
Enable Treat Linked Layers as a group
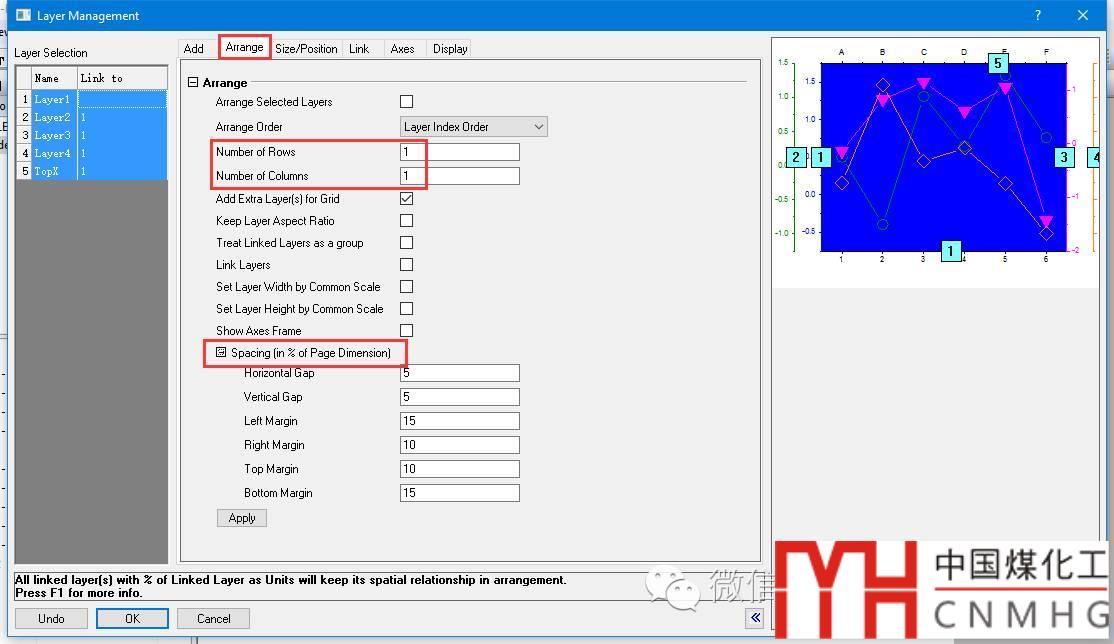click(x=406, y=242)
